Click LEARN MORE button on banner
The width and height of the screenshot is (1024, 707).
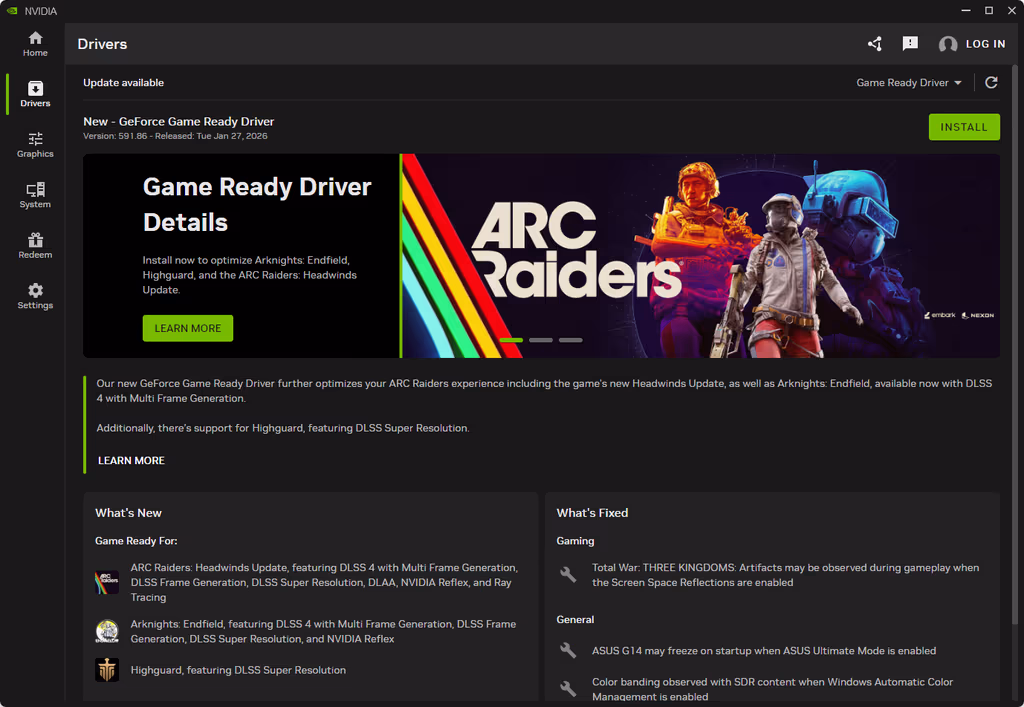click(188, 328)
